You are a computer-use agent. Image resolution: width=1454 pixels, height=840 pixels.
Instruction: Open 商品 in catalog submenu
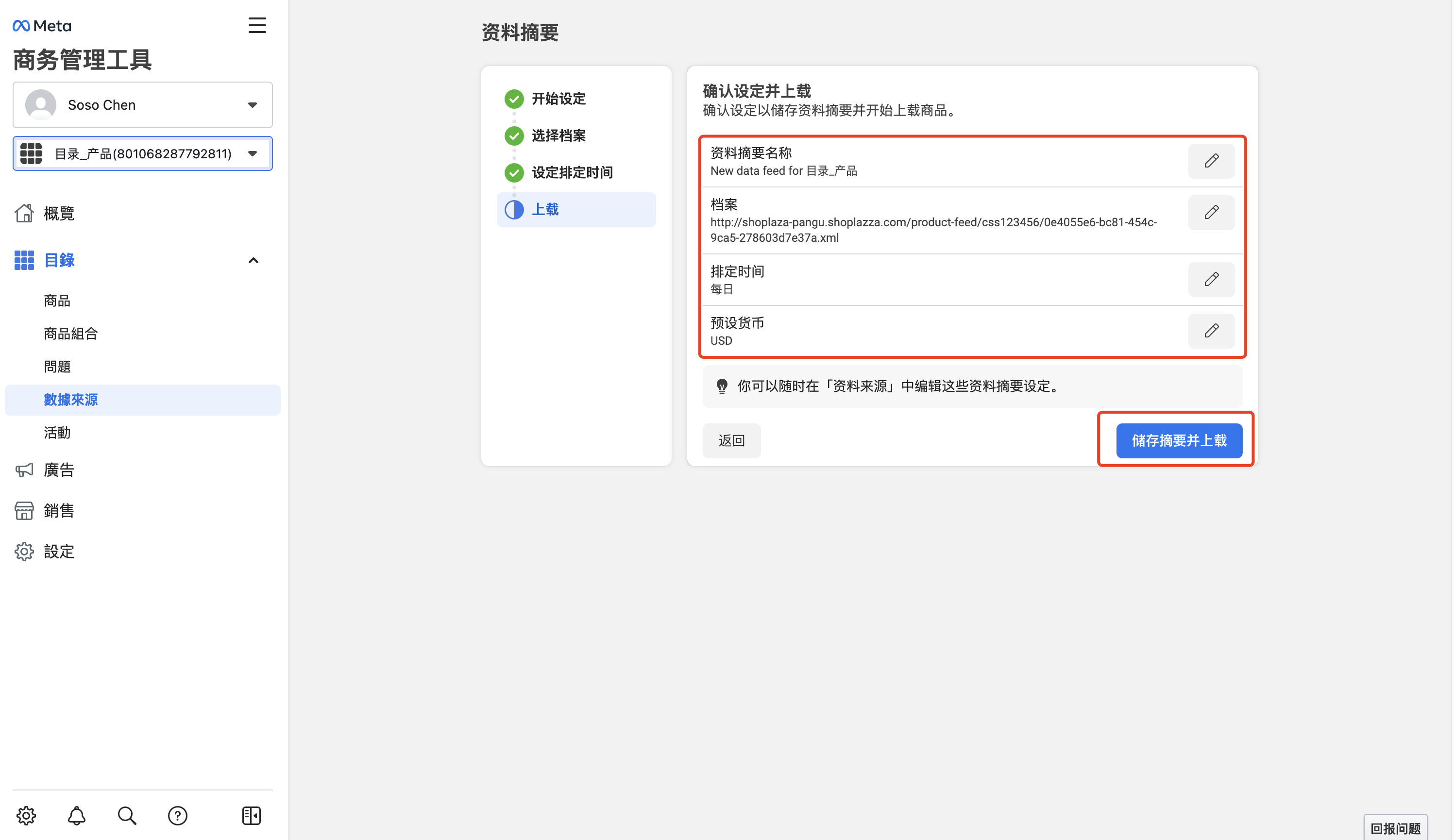coord(57,301)
